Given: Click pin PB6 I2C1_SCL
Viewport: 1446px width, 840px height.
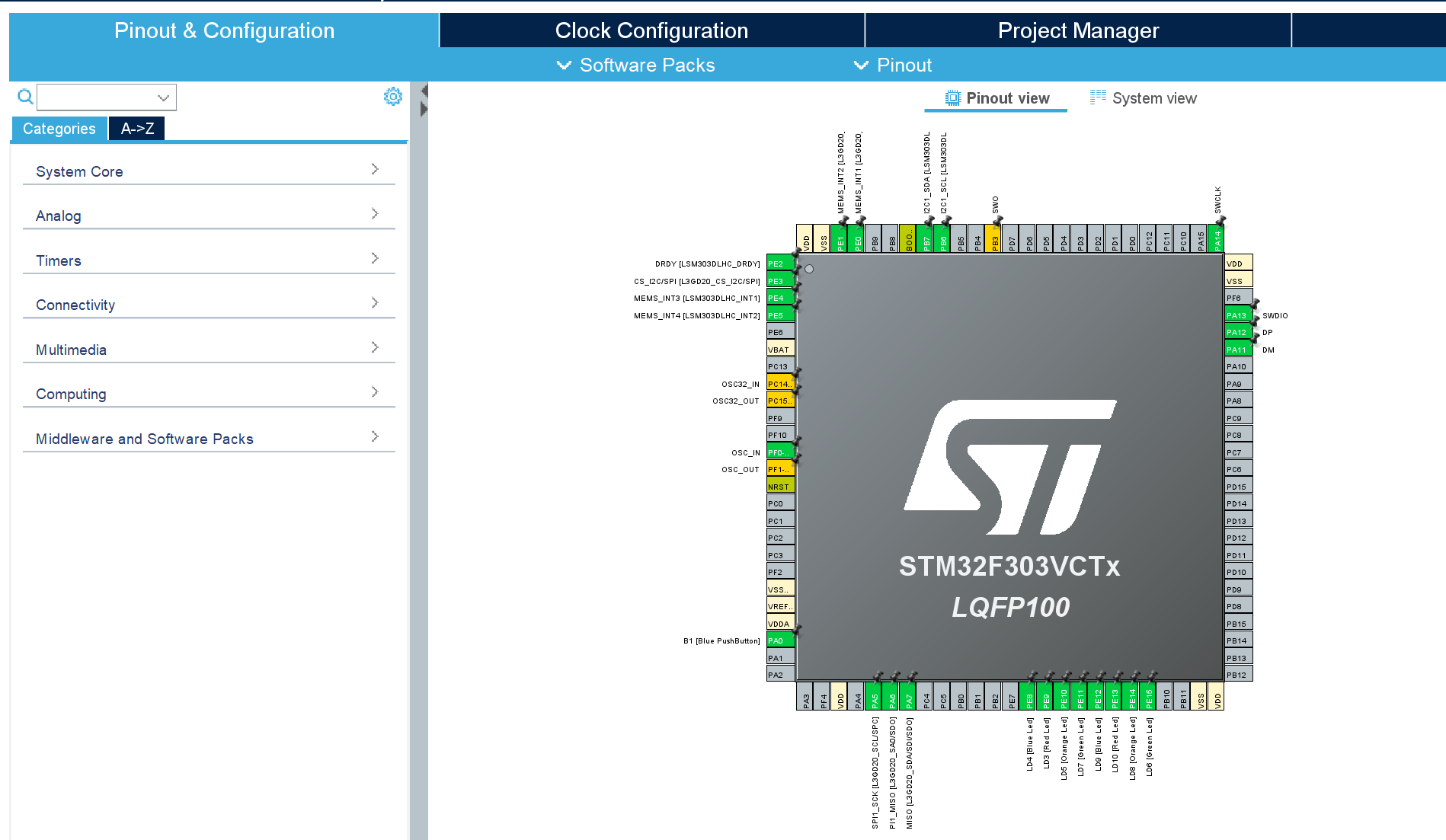Looking at the screenshot, I should click(942, 238).
